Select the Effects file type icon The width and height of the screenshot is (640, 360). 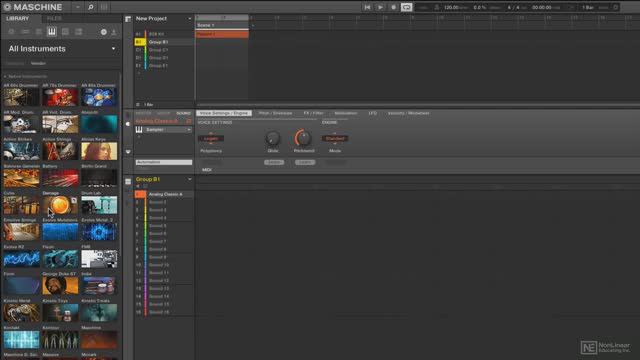[x=65, y=31]
